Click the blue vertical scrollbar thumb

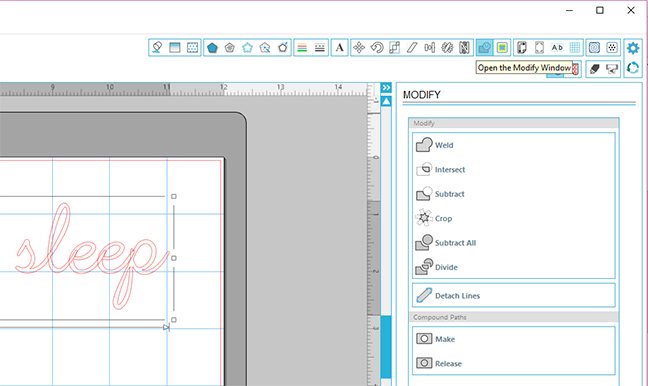(x=386, y=346)
